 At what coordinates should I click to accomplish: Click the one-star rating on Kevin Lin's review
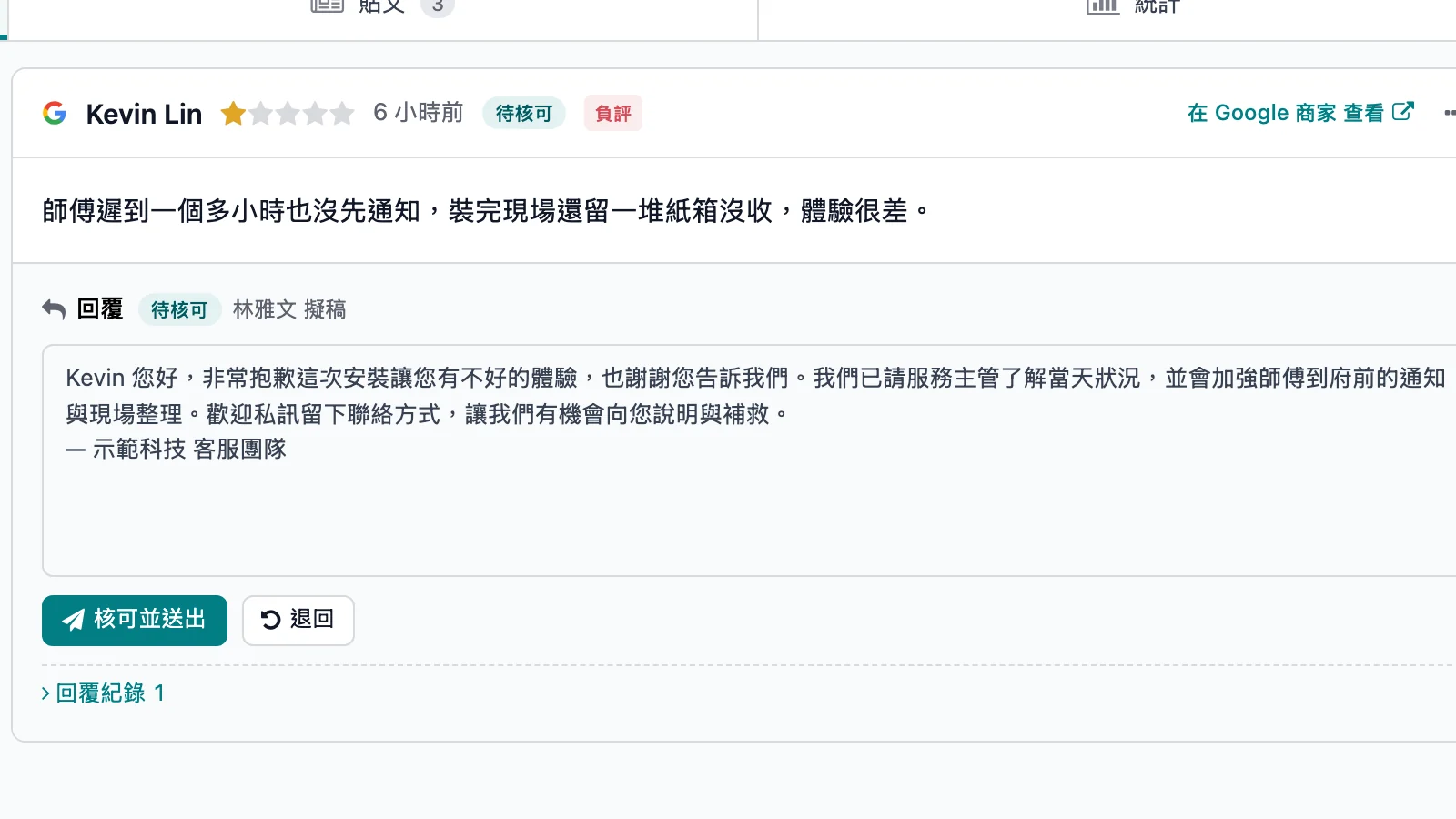click(288, 113)
